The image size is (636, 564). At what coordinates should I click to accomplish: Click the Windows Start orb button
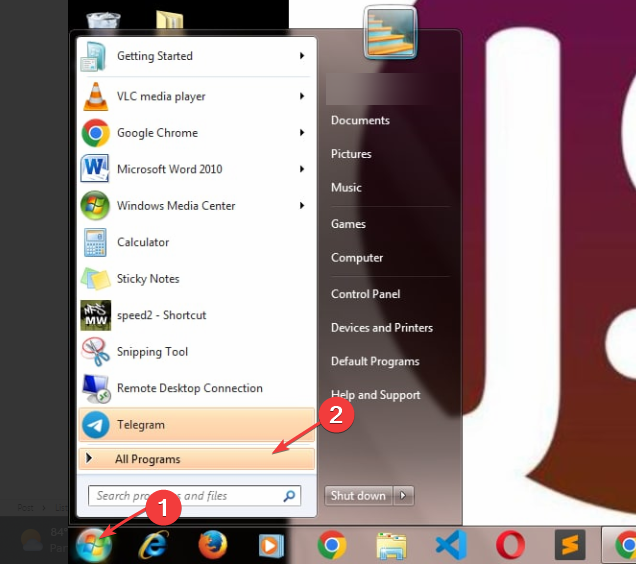pyautogui.click(x=94, y=545)
